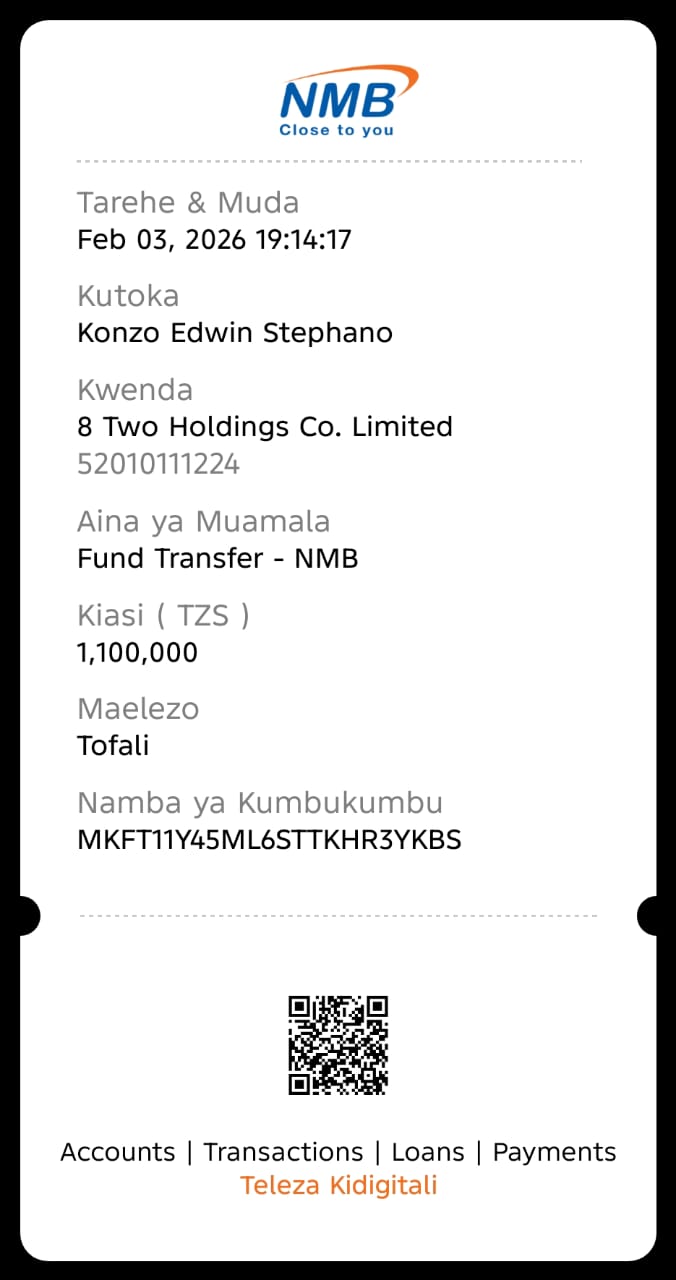This screenshot has width=676, height=1280.
Task: Open the Payments footer link
Action: pos(554,1152)
